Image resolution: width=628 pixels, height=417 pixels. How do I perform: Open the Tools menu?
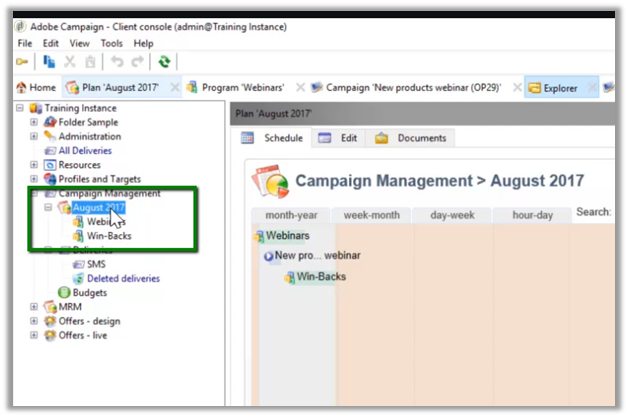pos(111,44)
